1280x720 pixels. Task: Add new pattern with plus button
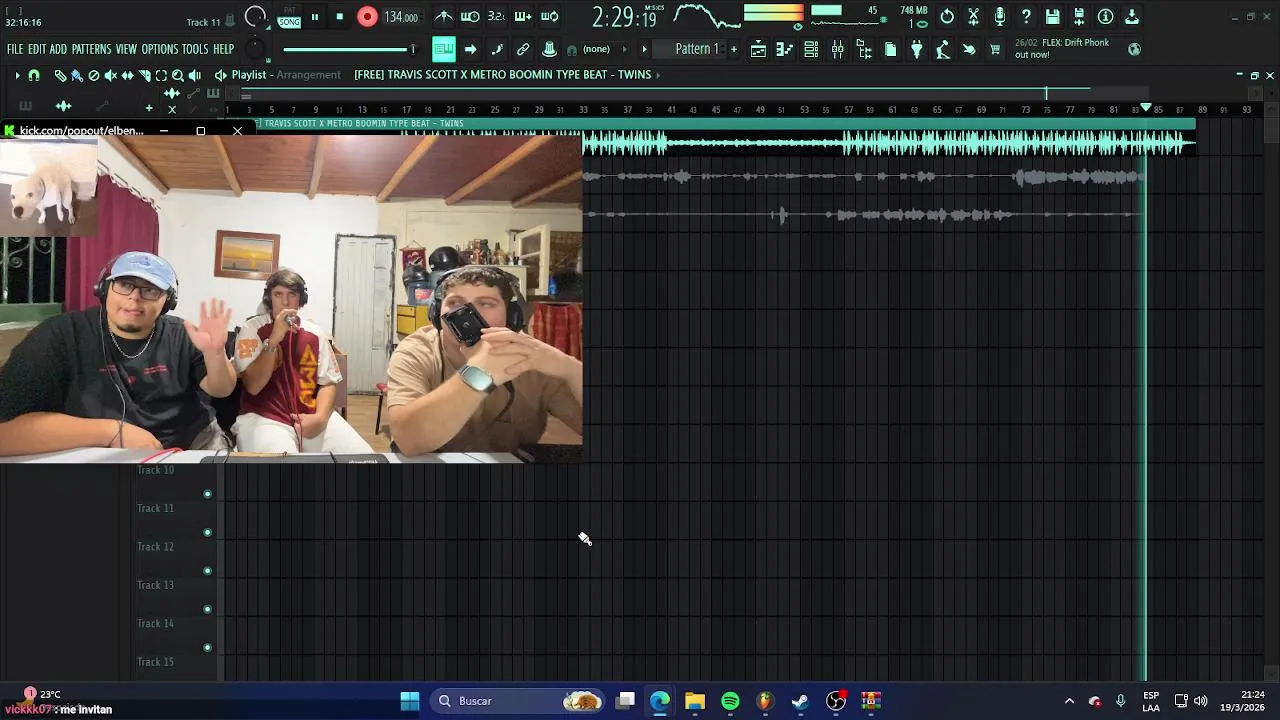[x=733, y=49]
